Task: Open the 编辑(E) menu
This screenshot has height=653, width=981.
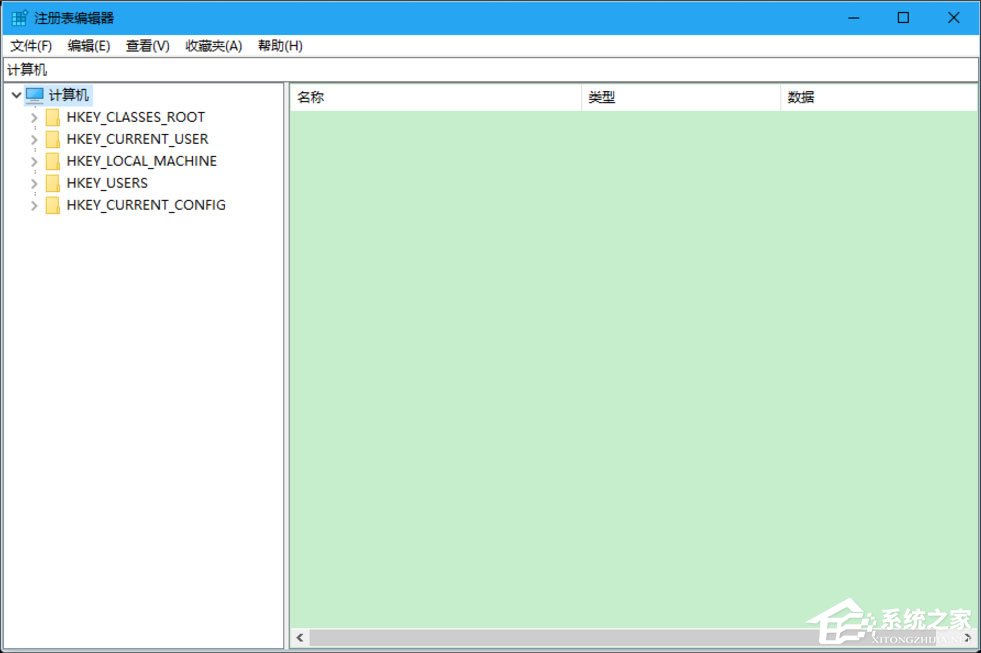Action: [x=88, y=45]
